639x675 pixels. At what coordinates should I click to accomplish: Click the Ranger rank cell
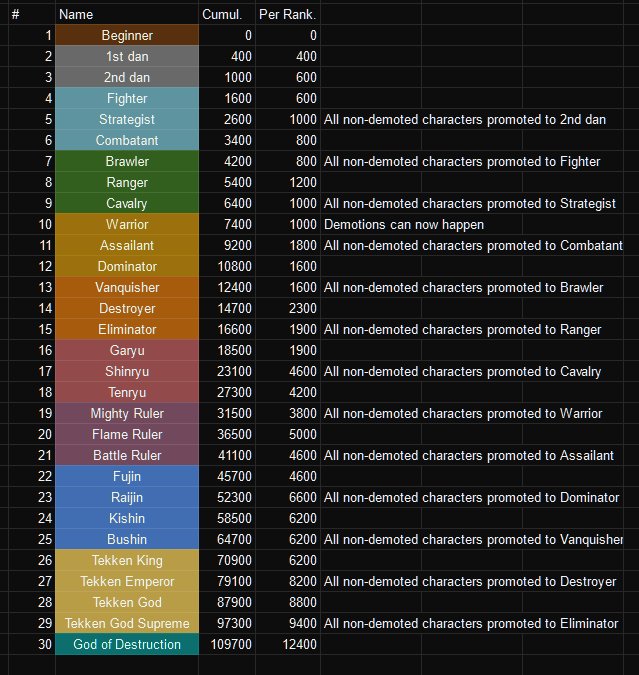(127, 183)
